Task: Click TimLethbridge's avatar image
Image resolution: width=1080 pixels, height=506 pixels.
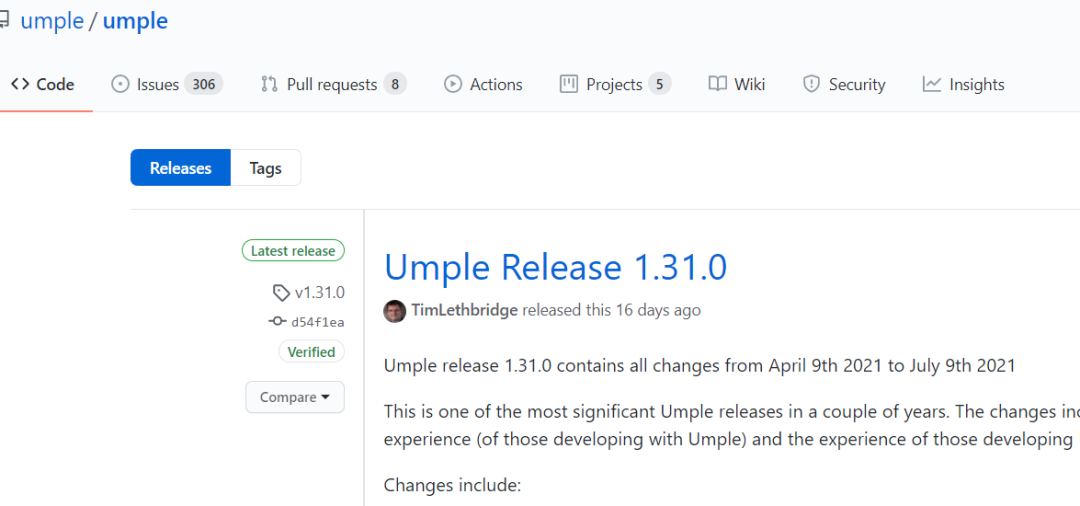Action: click(x=395, y=310)
